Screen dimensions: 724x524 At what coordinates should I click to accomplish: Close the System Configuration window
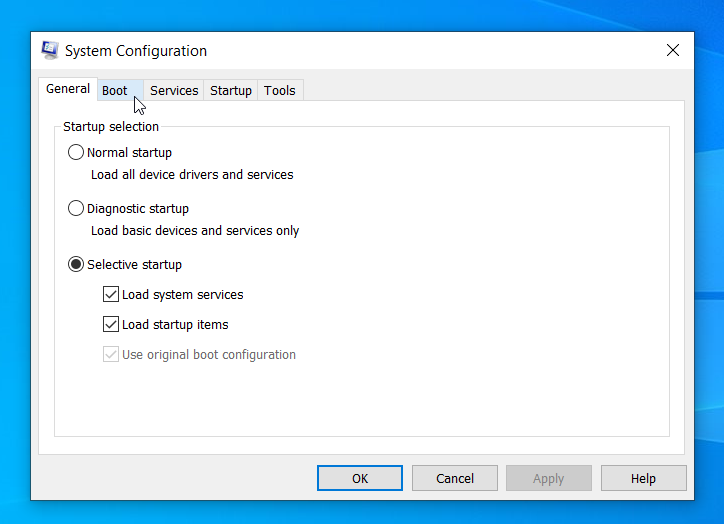pyautogui.click(x=673, y=50)
